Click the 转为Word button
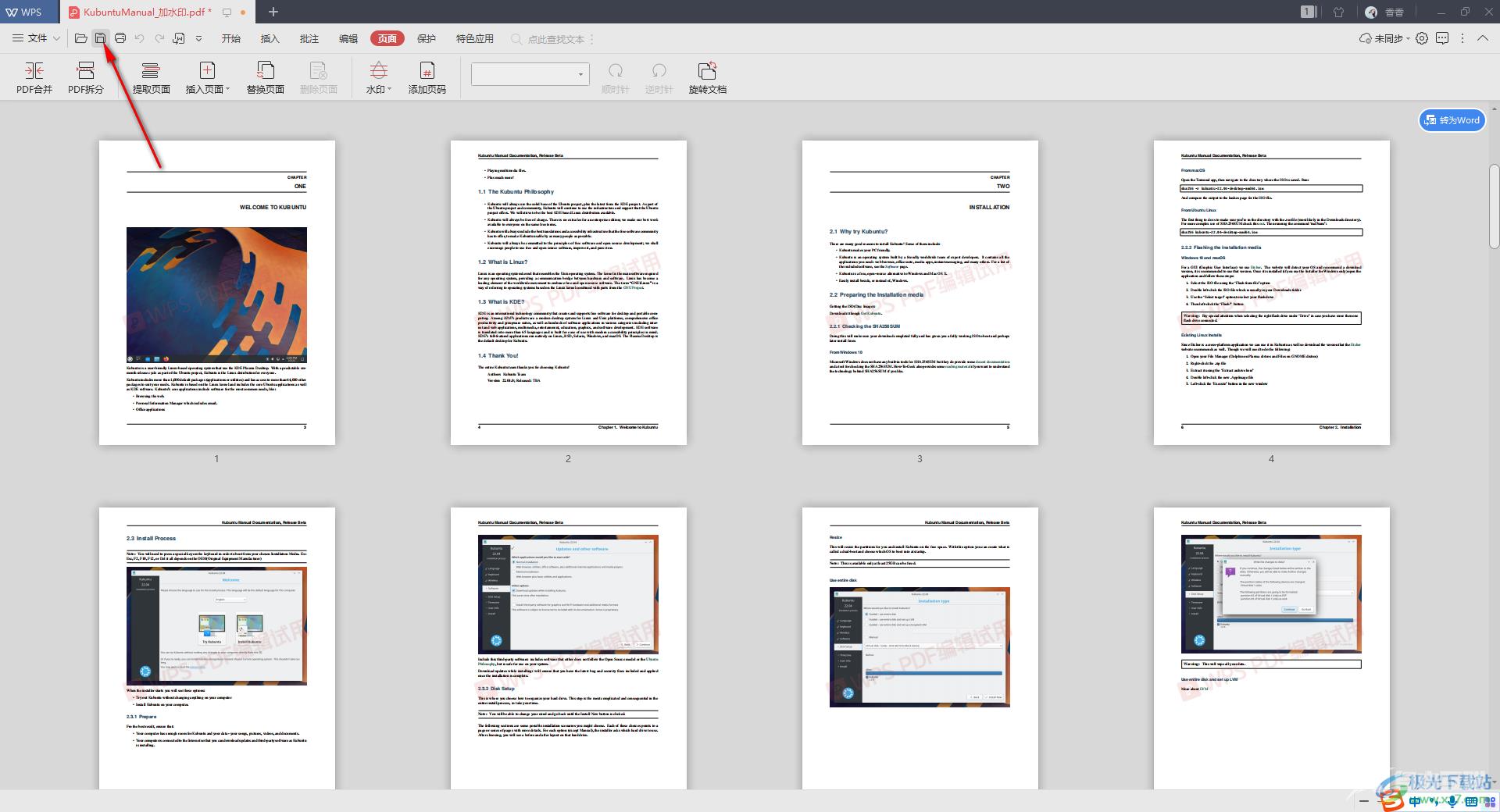Image resolution: width=1500 pixels, height=812 pixels. (1452, 120)
